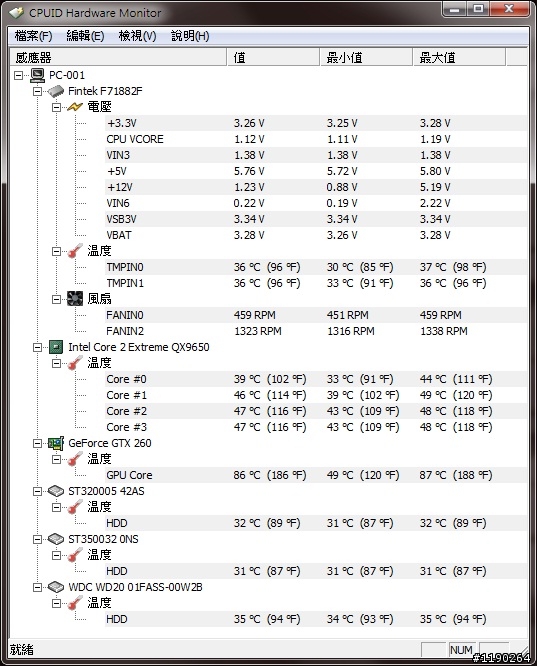Click the 就緒 status bar text
Image resolution: width=537 pixels, height=666 pixels.
pos(21,650)
